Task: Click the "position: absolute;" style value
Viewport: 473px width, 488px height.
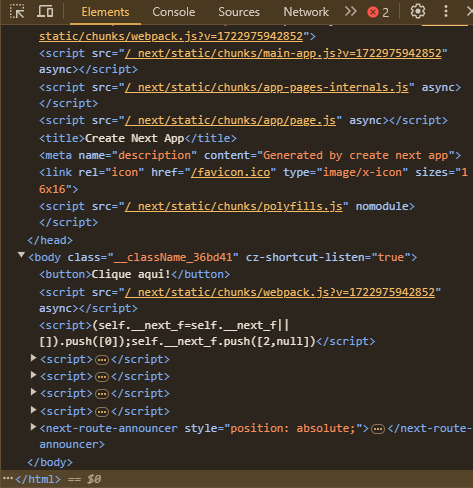Action: coord(293,428)
